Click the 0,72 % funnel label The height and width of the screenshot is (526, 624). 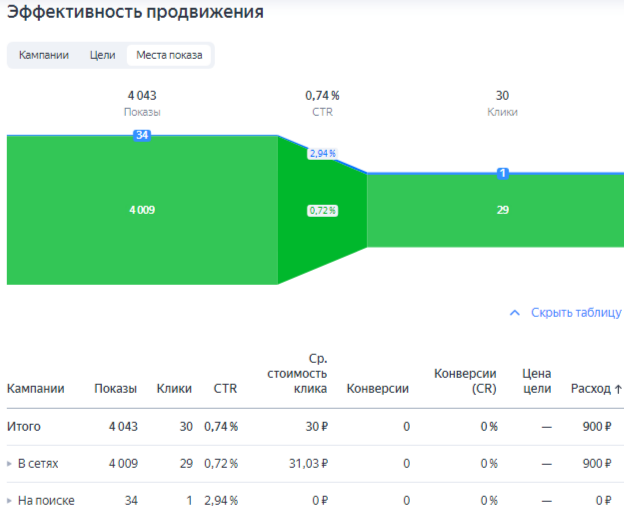pyautogui.click(x=322, y=210)
